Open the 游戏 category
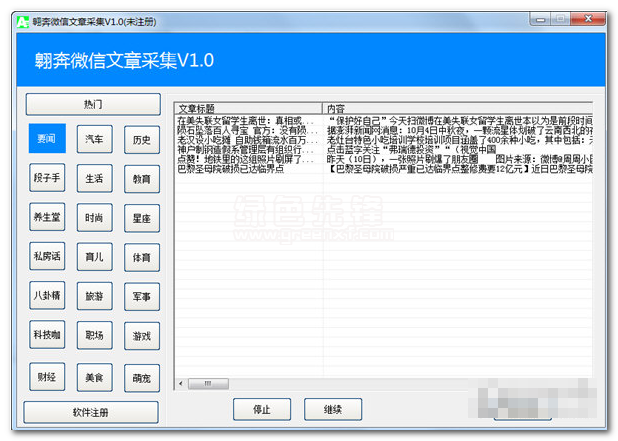The image size is (618, 441). coord(142,336)
